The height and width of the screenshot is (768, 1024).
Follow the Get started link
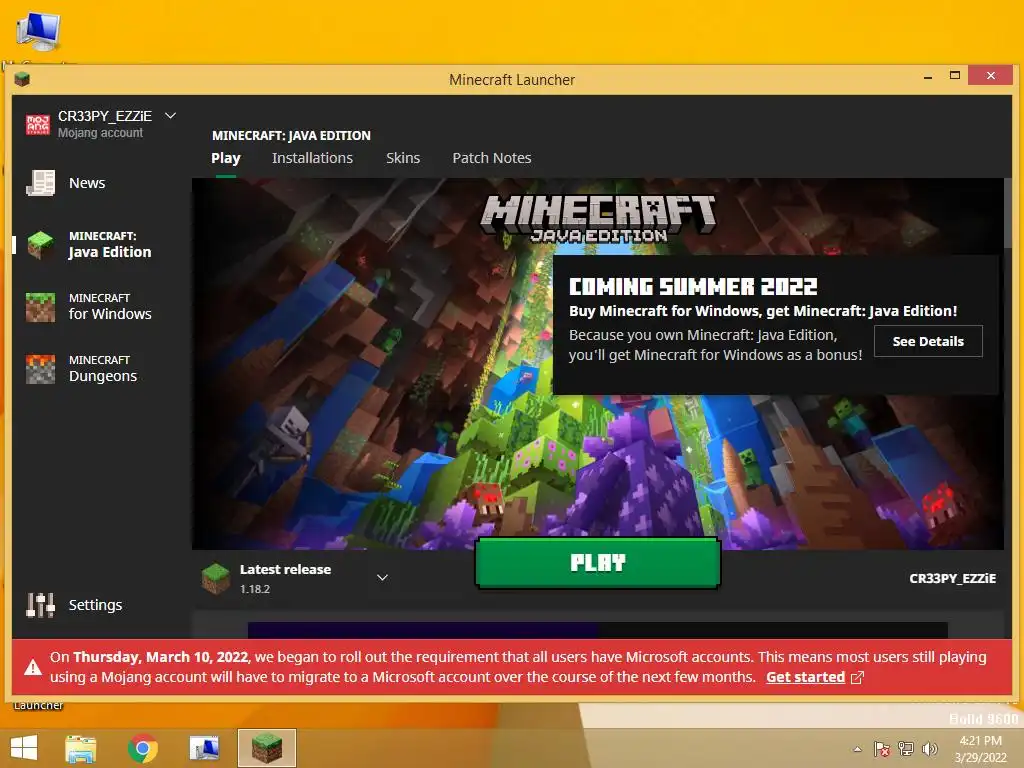(805, 677)
